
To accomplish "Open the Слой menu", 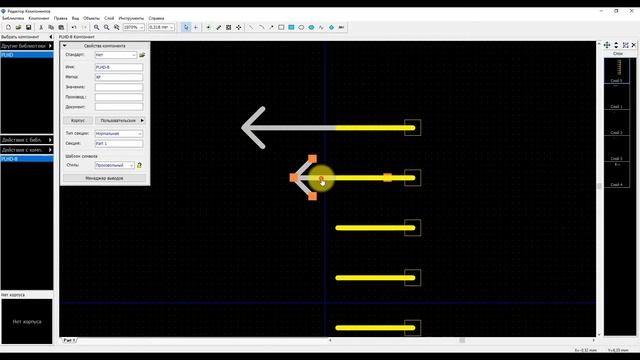I will click(109, 18).
